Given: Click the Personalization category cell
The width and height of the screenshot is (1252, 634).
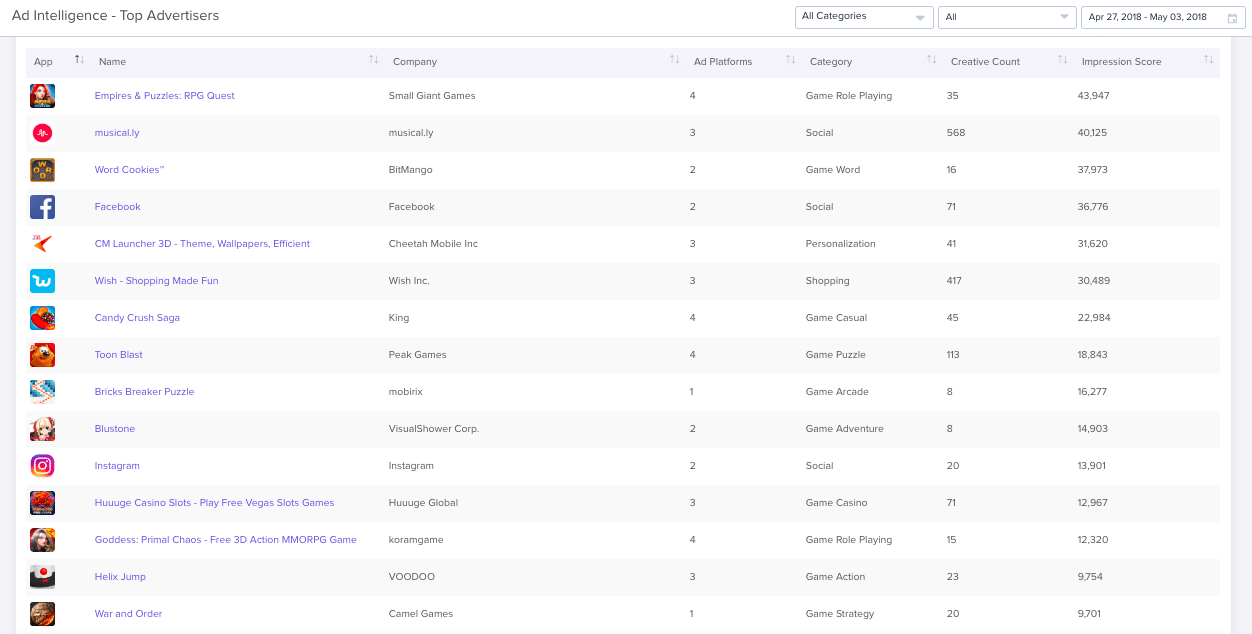Looking at the screenshot, I should tap(841, 244).
